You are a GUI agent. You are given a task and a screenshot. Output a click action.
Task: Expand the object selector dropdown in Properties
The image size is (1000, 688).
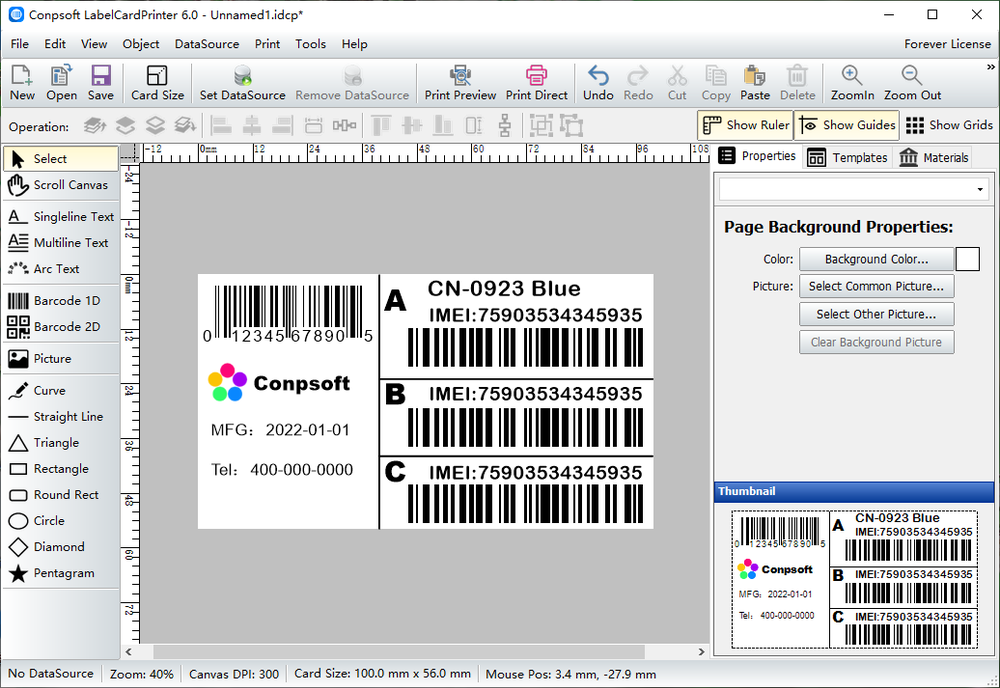tap(979, 189)
